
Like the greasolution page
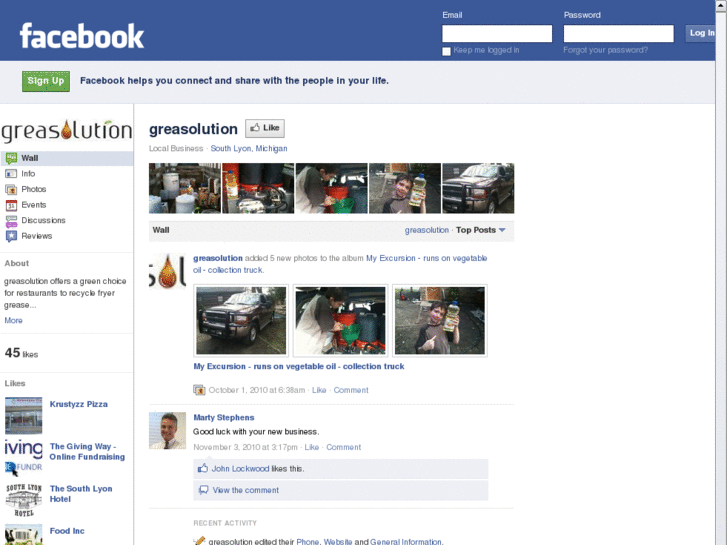(x=265, y=128)
